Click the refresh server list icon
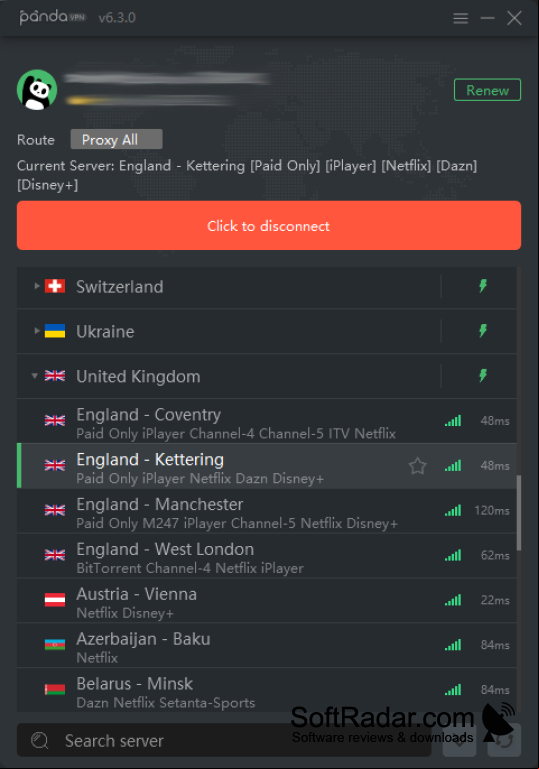The height and width of the screenshot is (769, 539). [504, 740]
